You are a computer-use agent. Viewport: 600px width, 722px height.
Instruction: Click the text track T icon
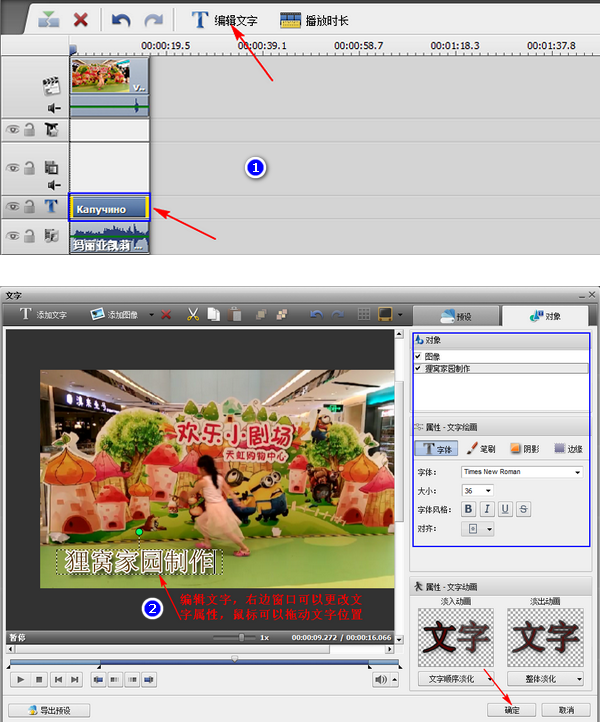[51, 206]
